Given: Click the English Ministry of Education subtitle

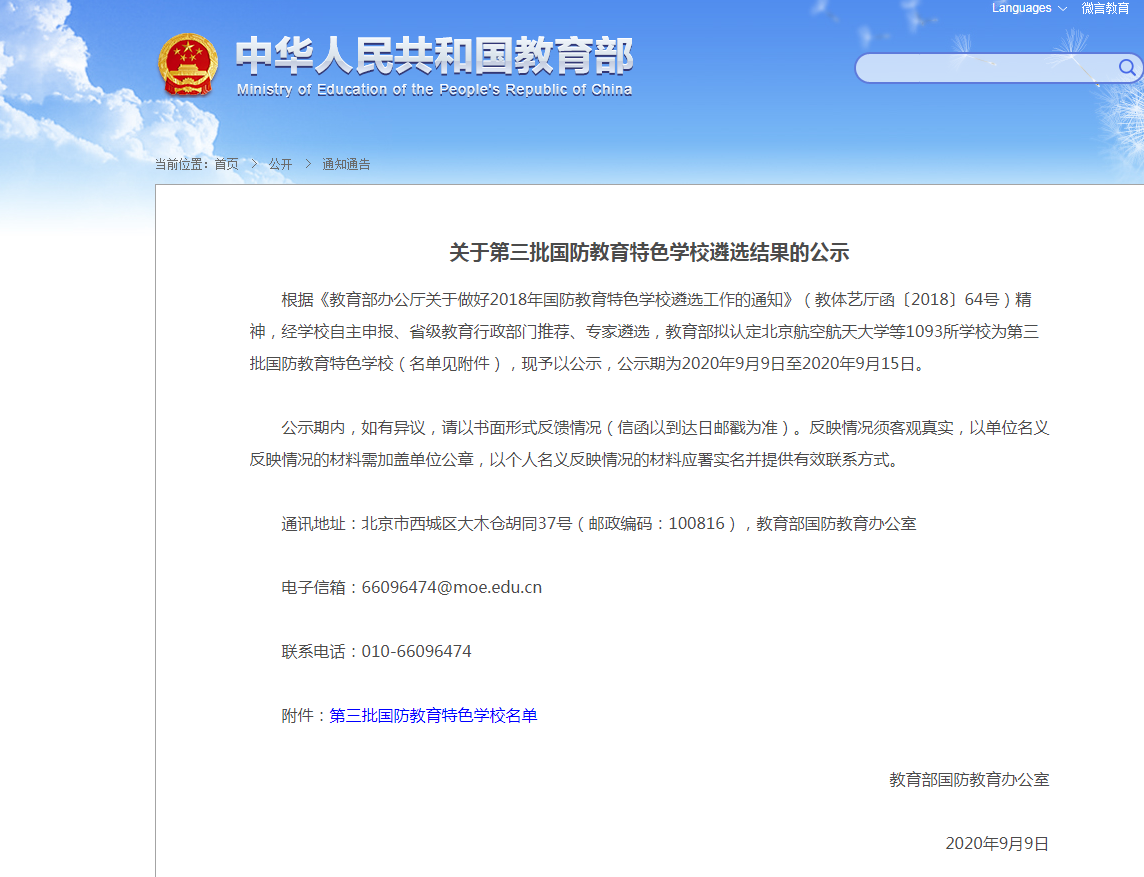Looking at the screenshot, I should [434, 90].
